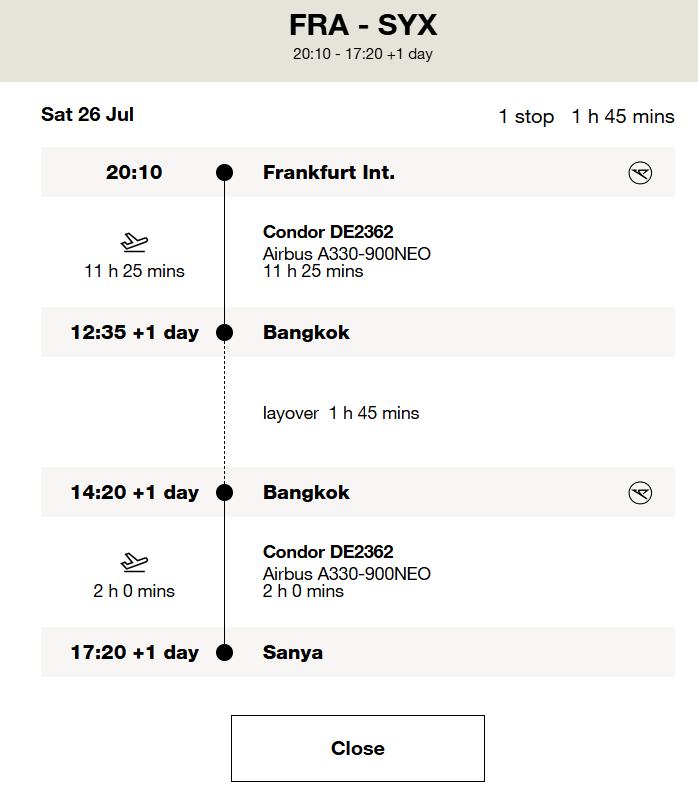
Task: Click the 20:10 departure time
Action: (x=134, y=173)
